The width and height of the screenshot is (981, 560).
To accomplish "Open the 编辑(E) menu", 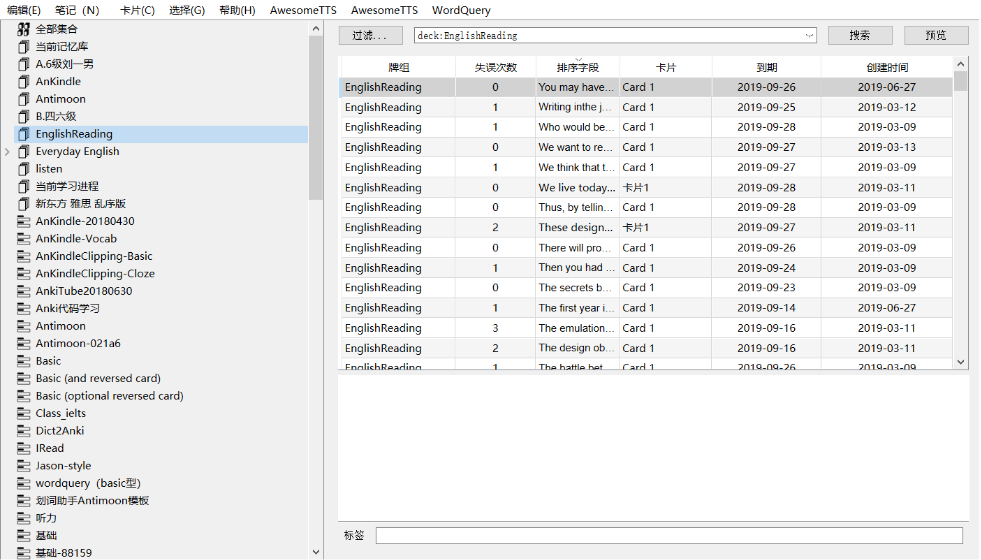I will click(24, 10).
